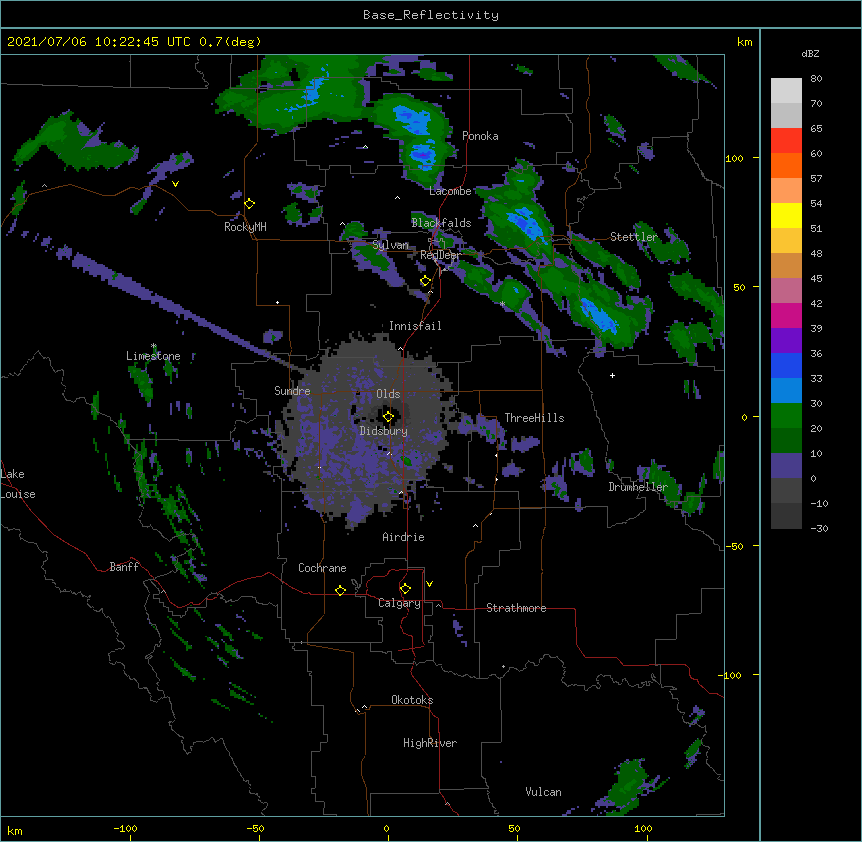Viewport: 862px width, 842px height.
Task: Select the RedDeer city label
Action: click(x=440, y=256)
